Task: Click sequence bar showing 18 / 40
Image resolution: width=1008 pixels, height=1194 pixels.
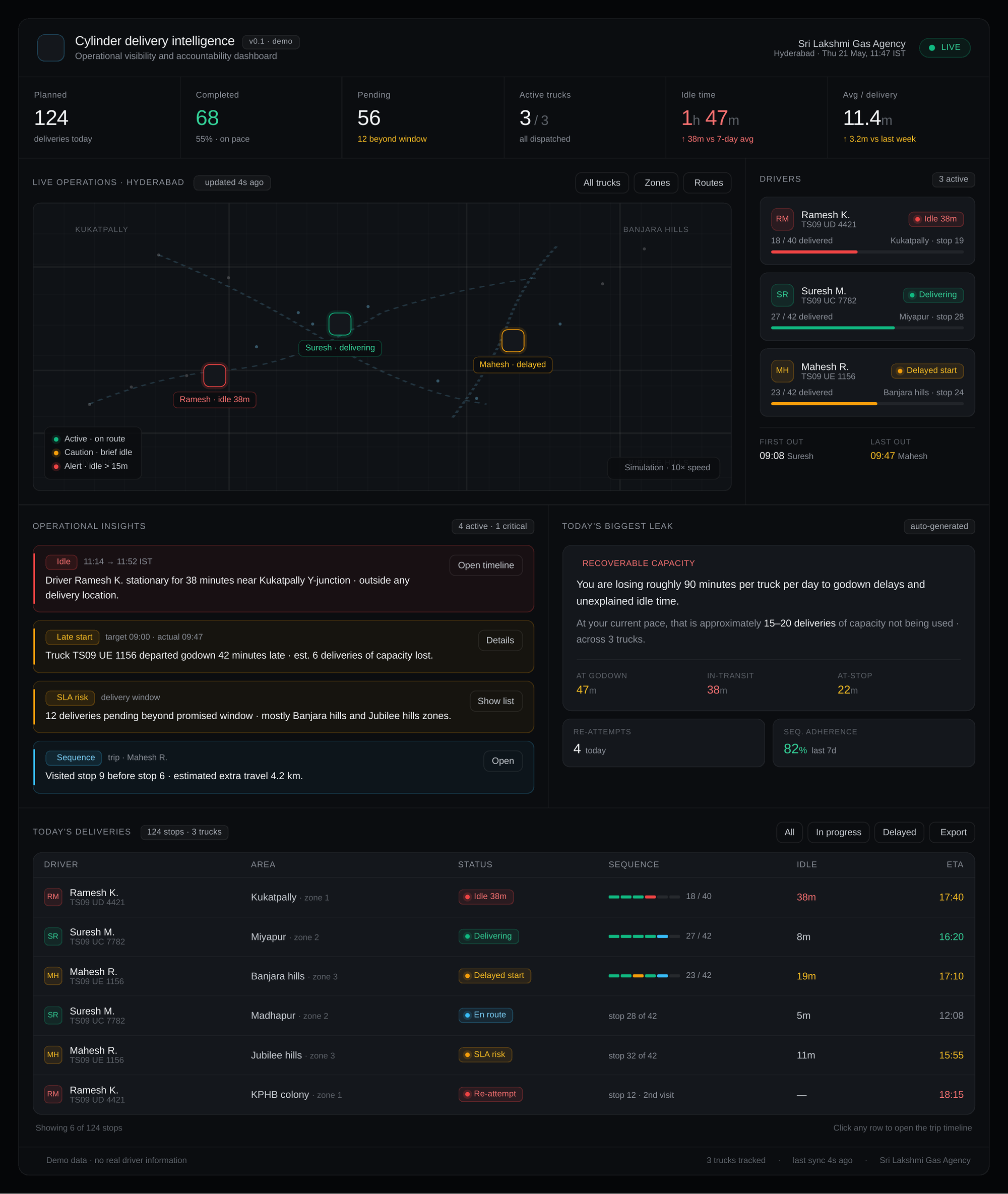Action: tap(644, 897)
